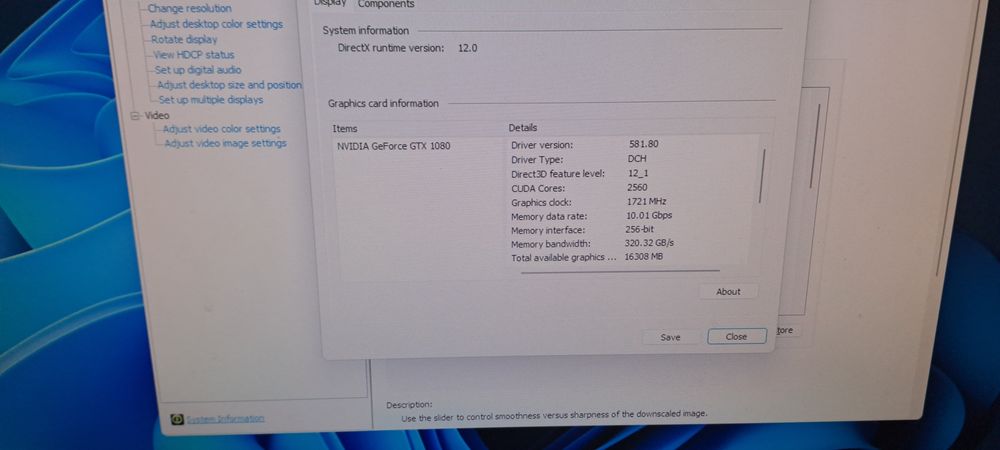Click the 581.80 driver version value
Screen dimensions: 1000x450
[x=643, y=144]
